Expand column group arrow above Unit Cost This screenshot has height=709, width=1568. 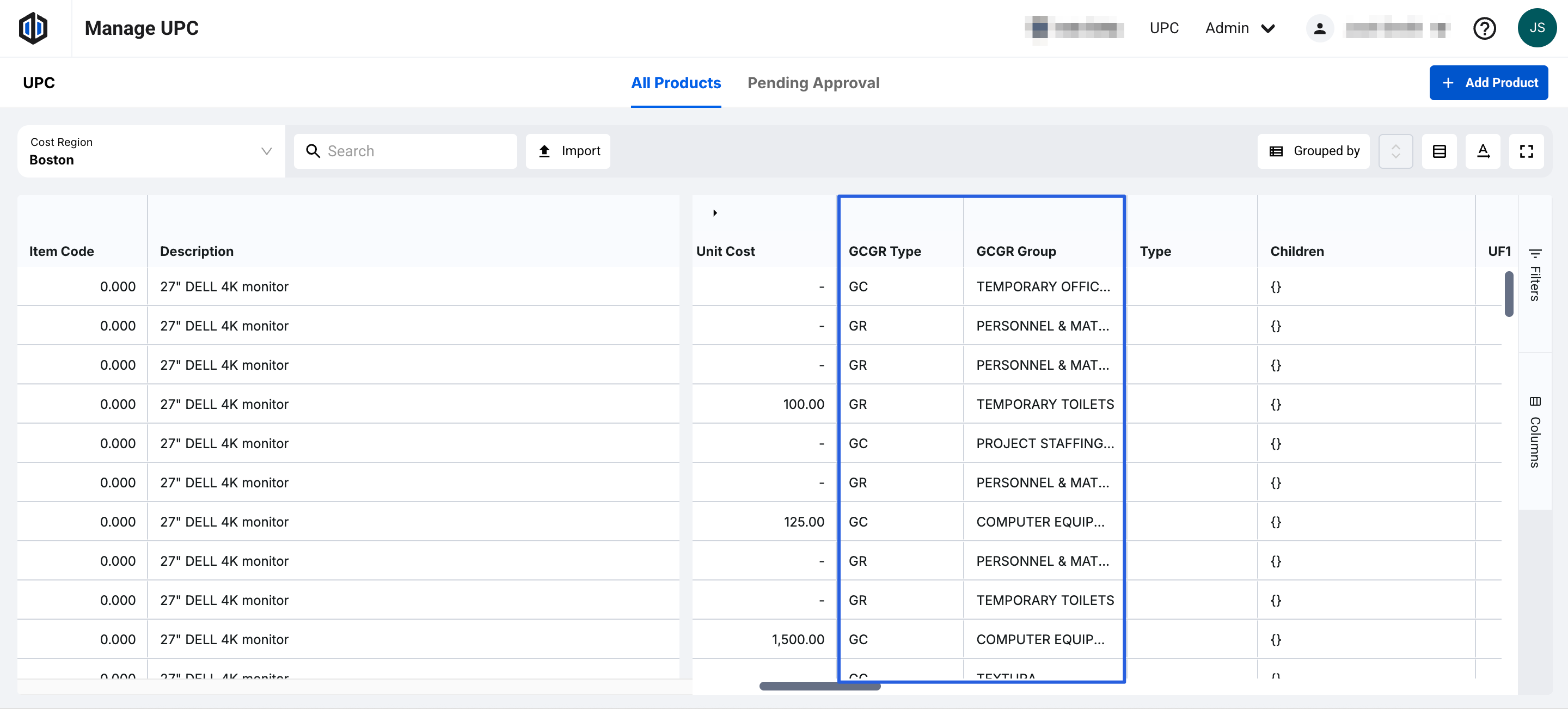coord(715,212)
